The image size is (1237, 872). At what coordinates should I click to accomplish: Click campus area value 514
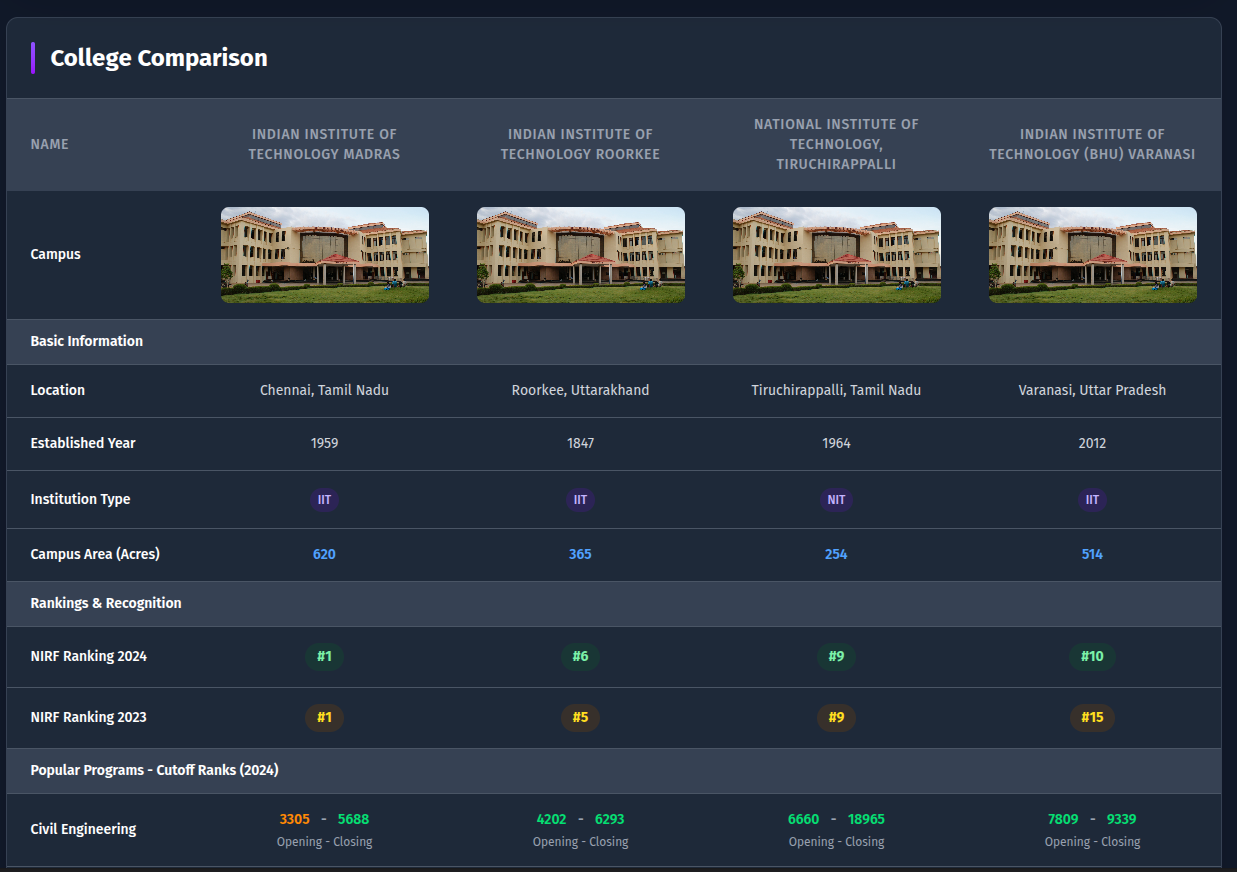click(x=1092, y=554)
